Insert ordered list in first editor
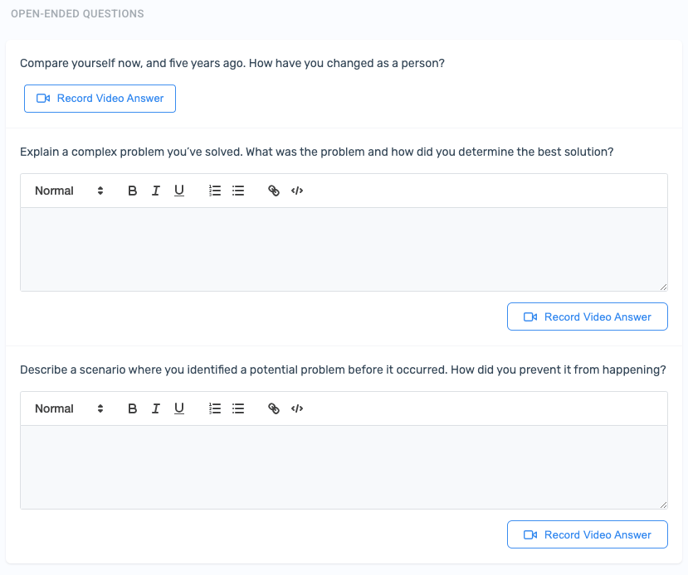 pyautogui.click(x=215, y=191)
